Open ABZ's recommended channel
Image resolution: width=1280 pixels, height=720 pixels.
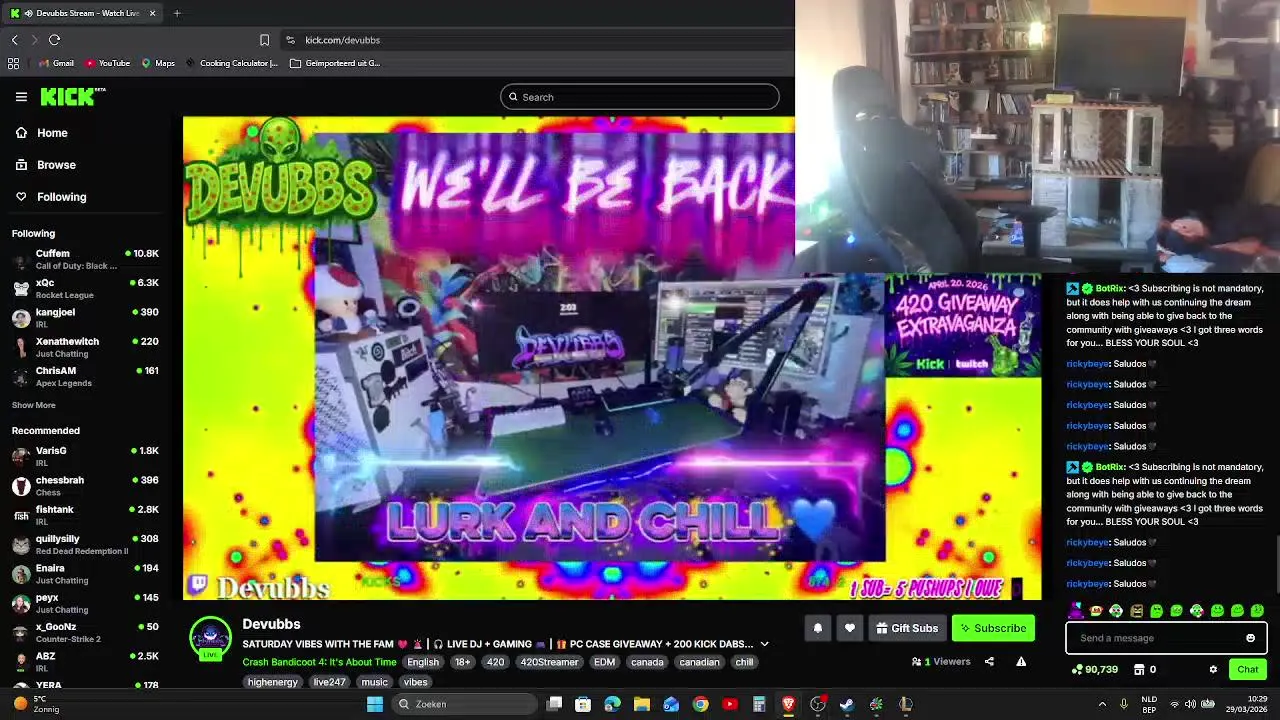coord(85,662)
